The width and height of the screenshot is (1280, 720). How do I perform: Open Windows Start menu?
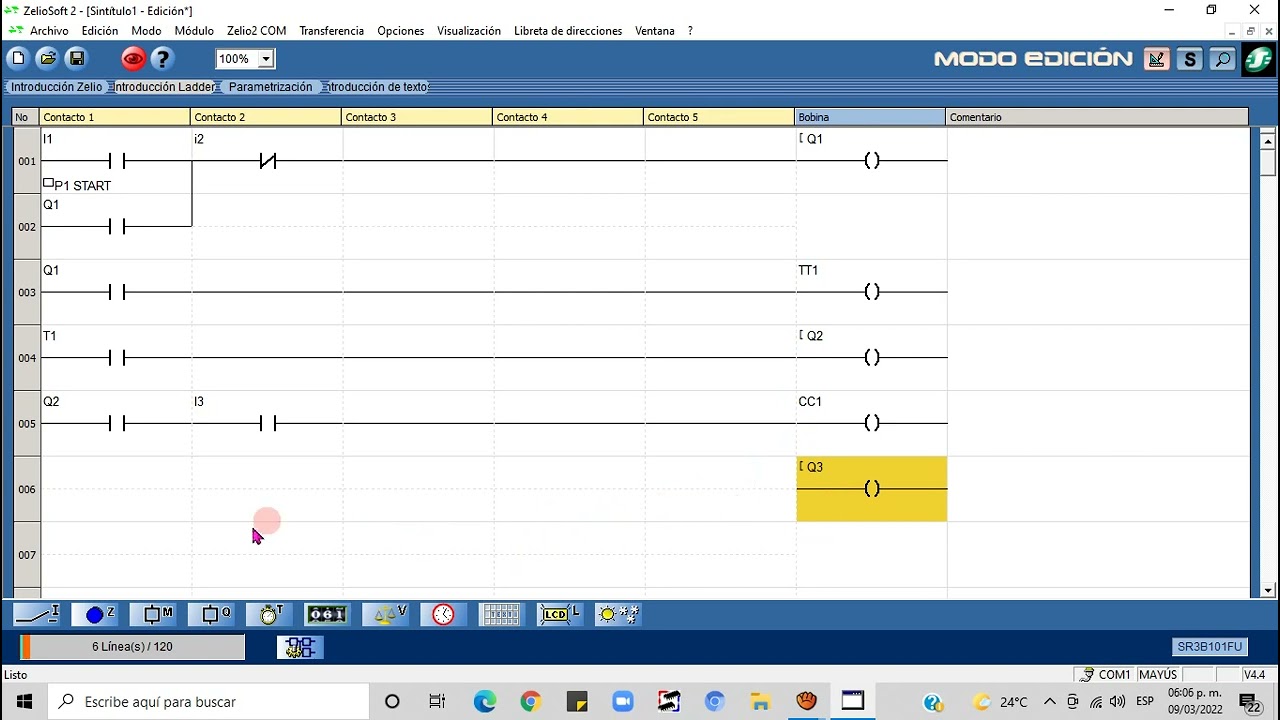tap(24, 702)
